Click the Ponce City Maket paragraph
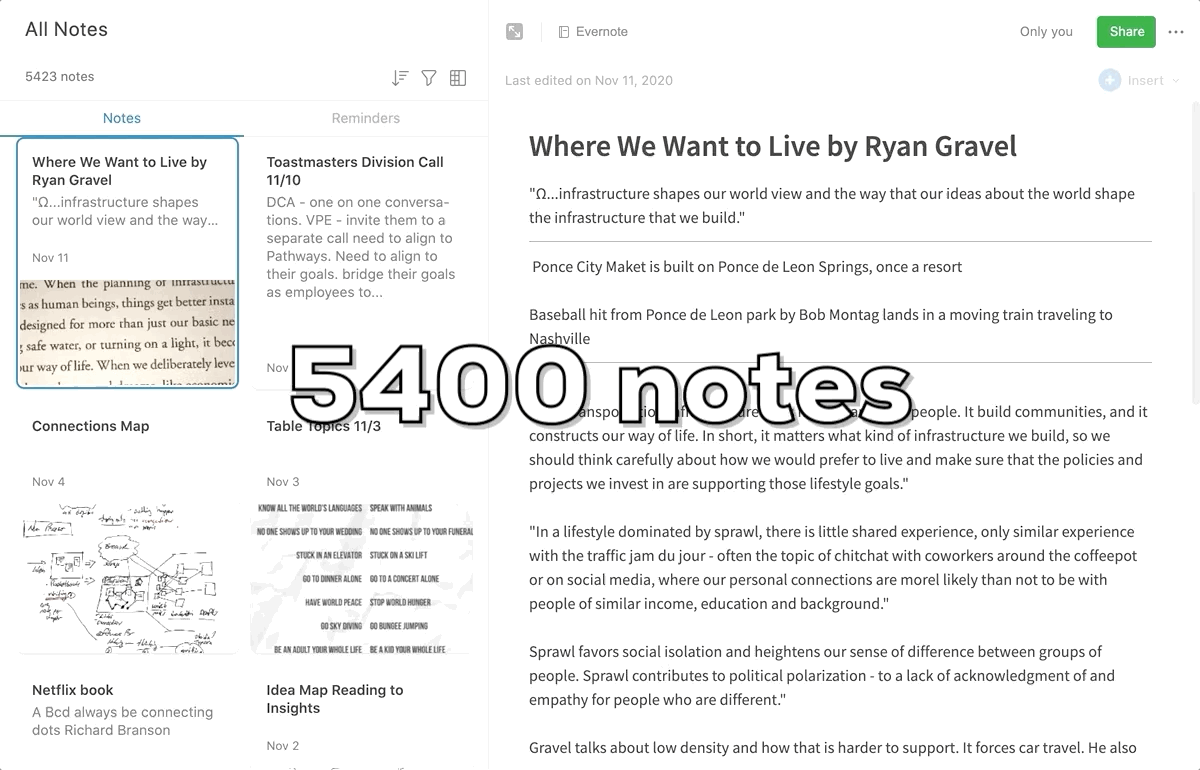Viewport: 1200px width, 770px height. tap(747, 267)
